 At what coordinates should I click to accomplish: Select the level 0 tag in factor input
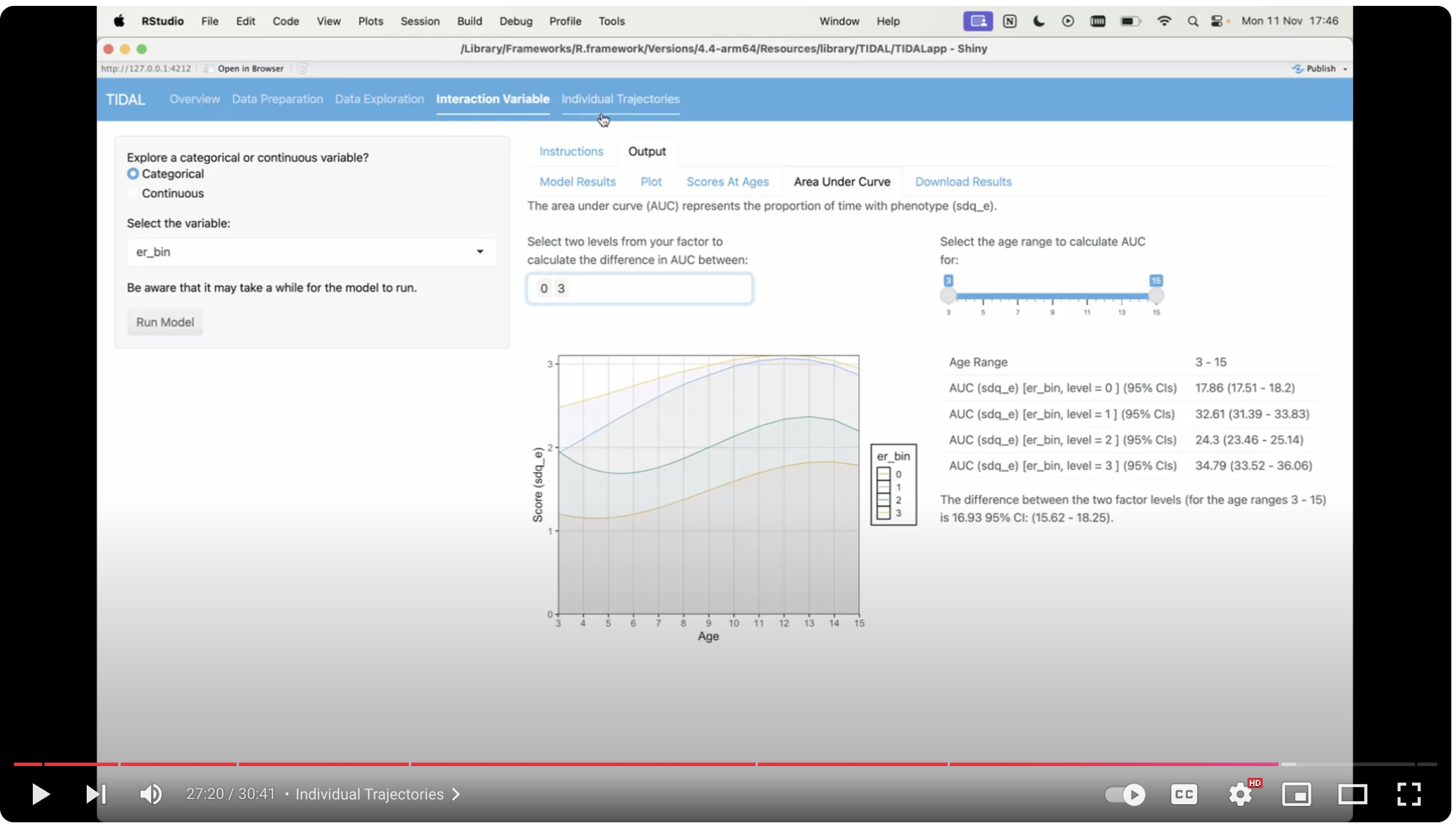(x=544, y=288)
